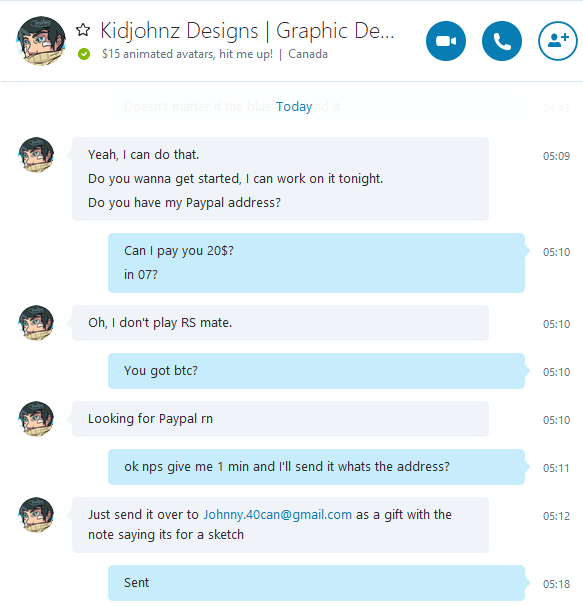Open the Johnny.40can@gmail.com email link
Screen dimensions: 583x607
tap(278, 514)
